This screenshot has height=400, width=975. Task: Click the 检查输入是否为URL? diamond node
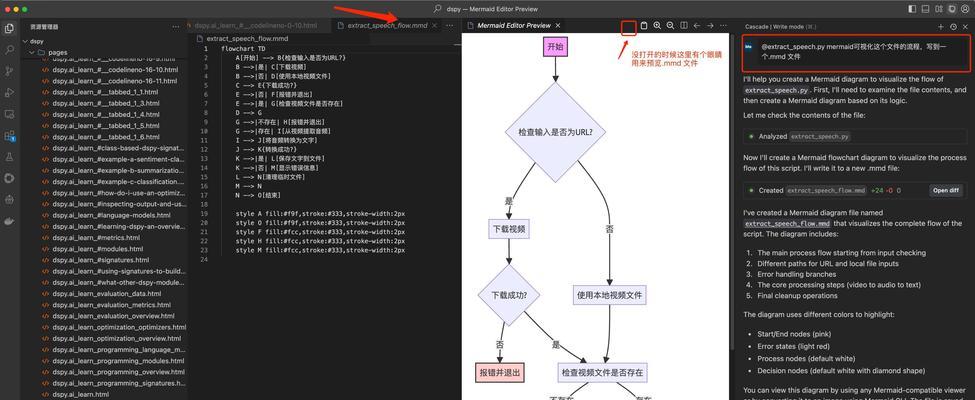click(554, 131)
